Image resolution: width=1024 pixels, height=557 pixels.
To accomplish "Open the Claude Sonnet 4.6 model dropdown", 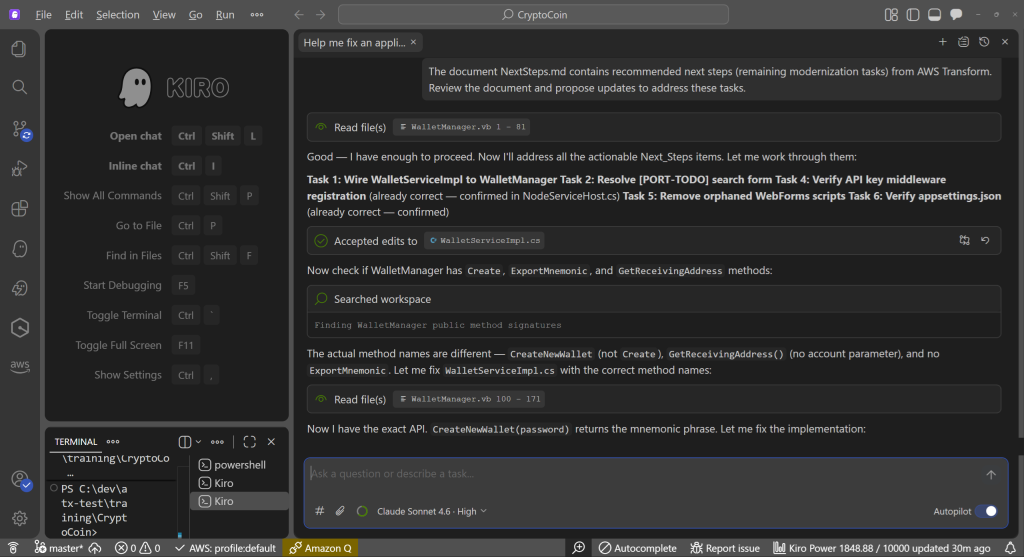I will click(x=432, y=511).
